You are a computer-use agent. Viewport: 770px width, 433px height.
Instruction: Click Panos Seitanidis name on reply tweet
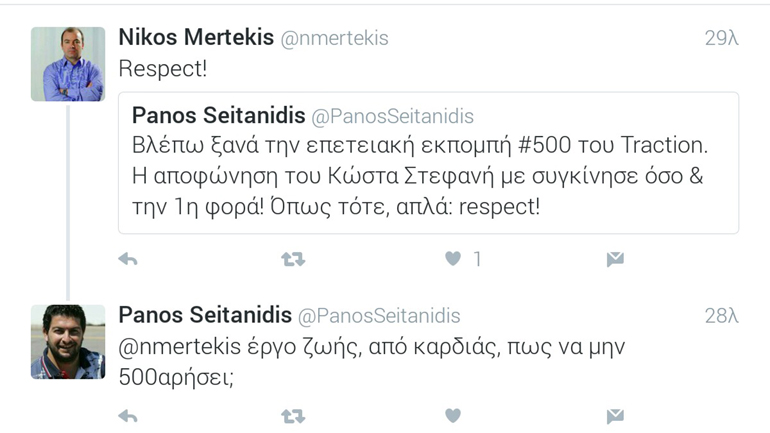point(204,315)
